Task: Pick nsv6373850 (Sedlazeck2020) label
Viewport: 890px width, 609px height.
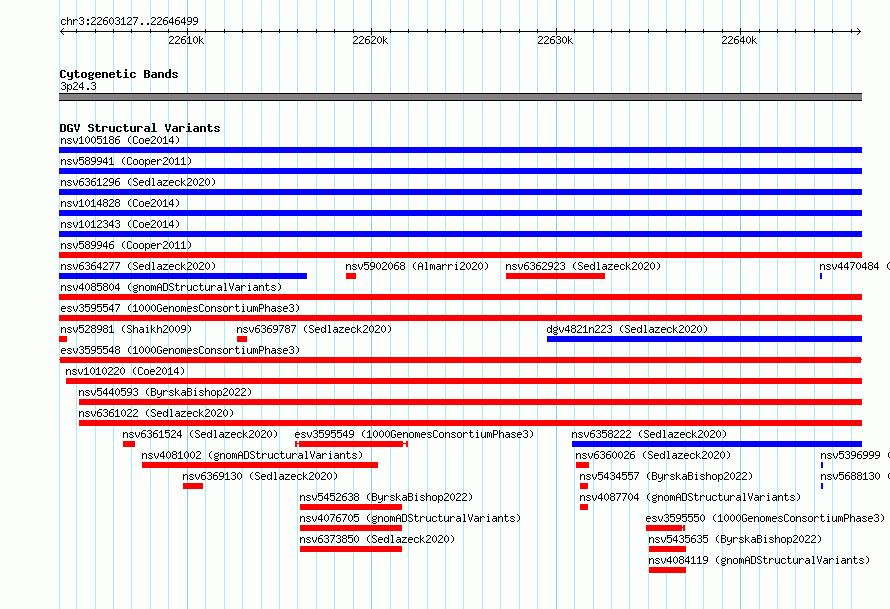Action: click(x=377, y=539)
